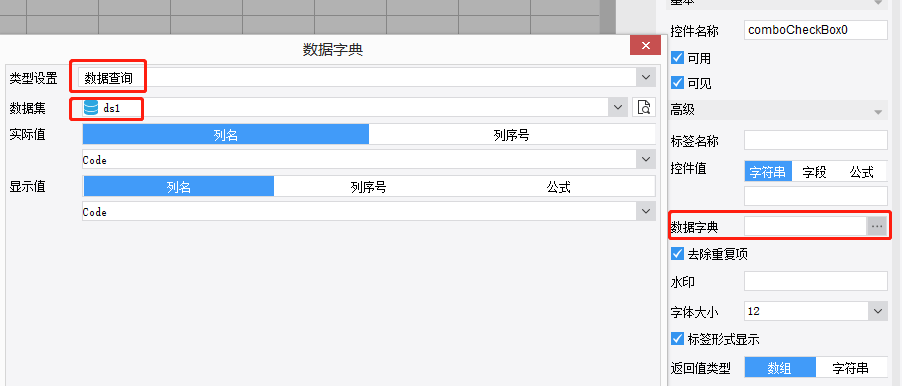Open the 显示值 Code column dropdown

[x=645, y=211]
